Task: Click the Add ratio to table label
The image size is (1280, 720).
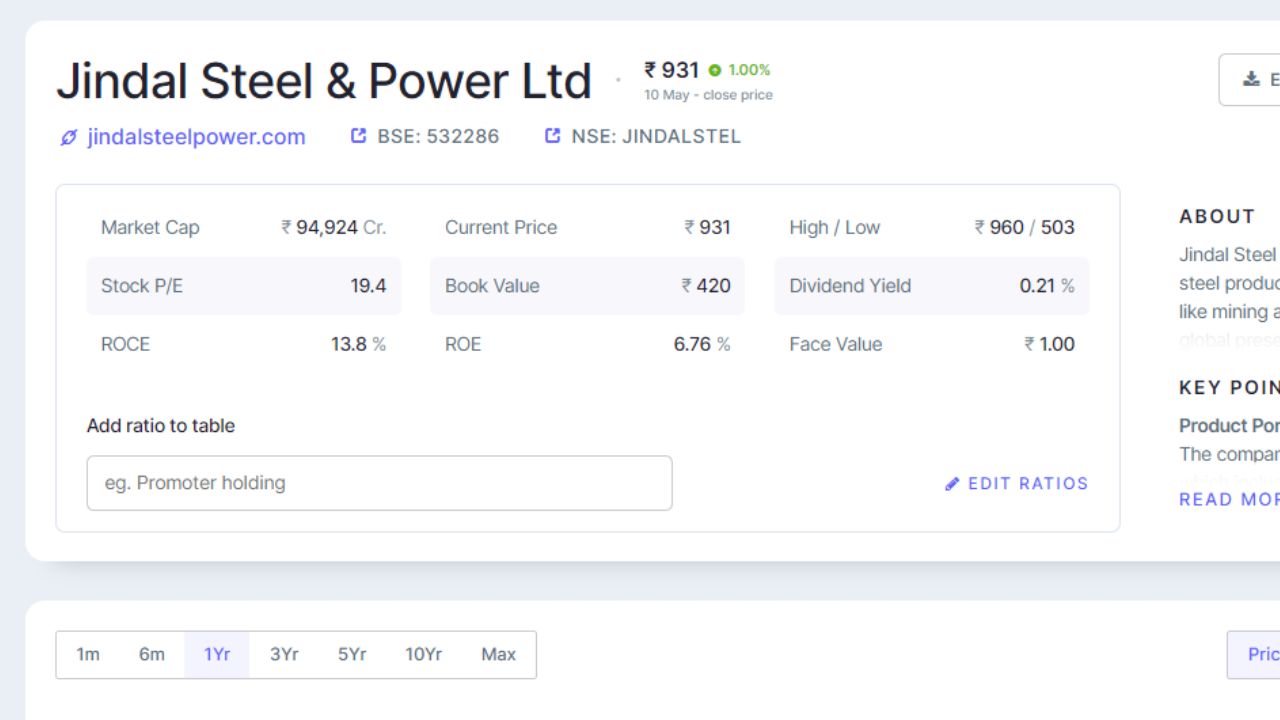Action: point(161,426)
